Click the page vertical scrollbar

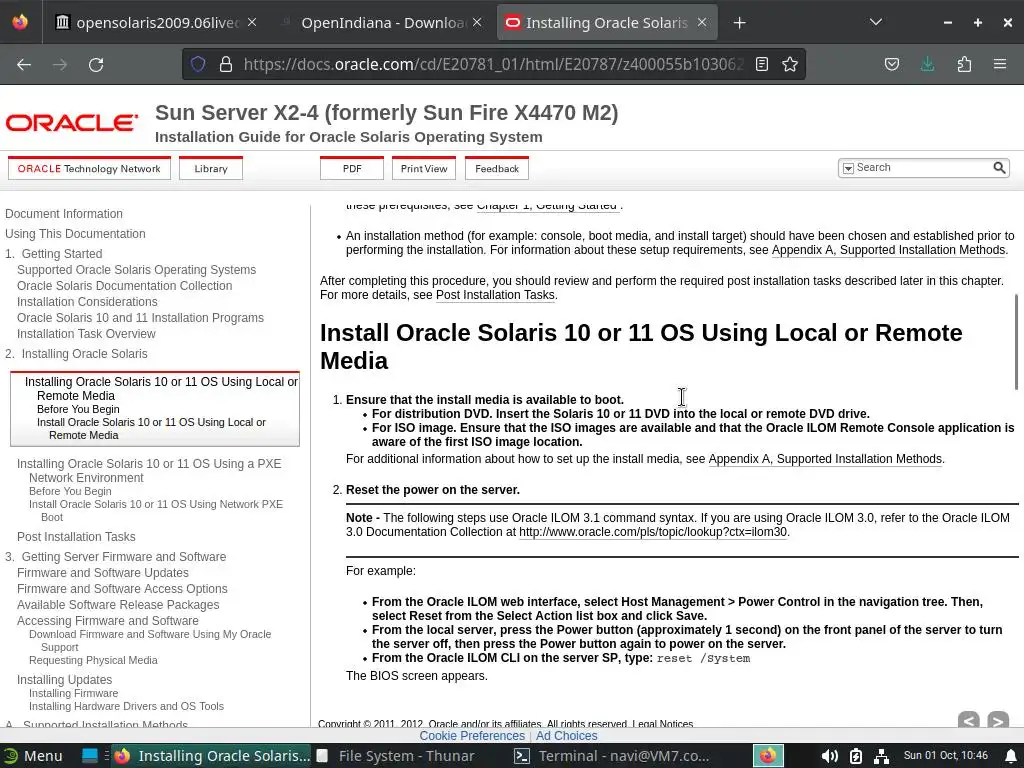tap(1018, 341)
